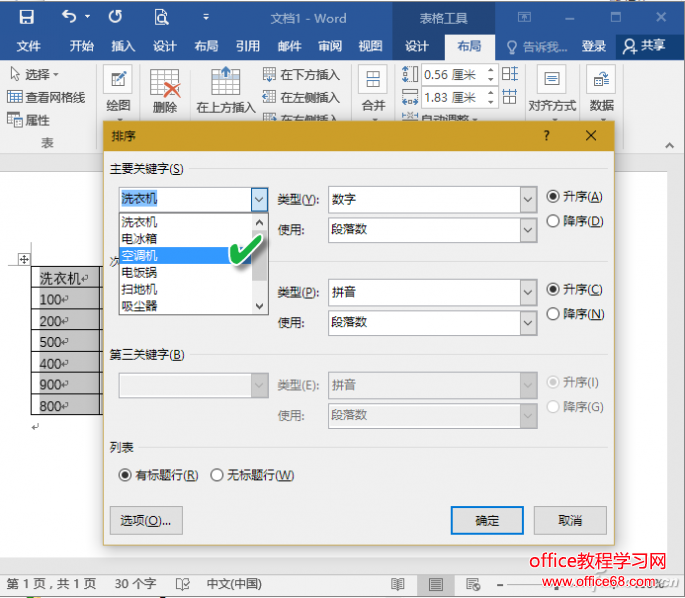Expand the primary key type dropdown

click(527, 199)
